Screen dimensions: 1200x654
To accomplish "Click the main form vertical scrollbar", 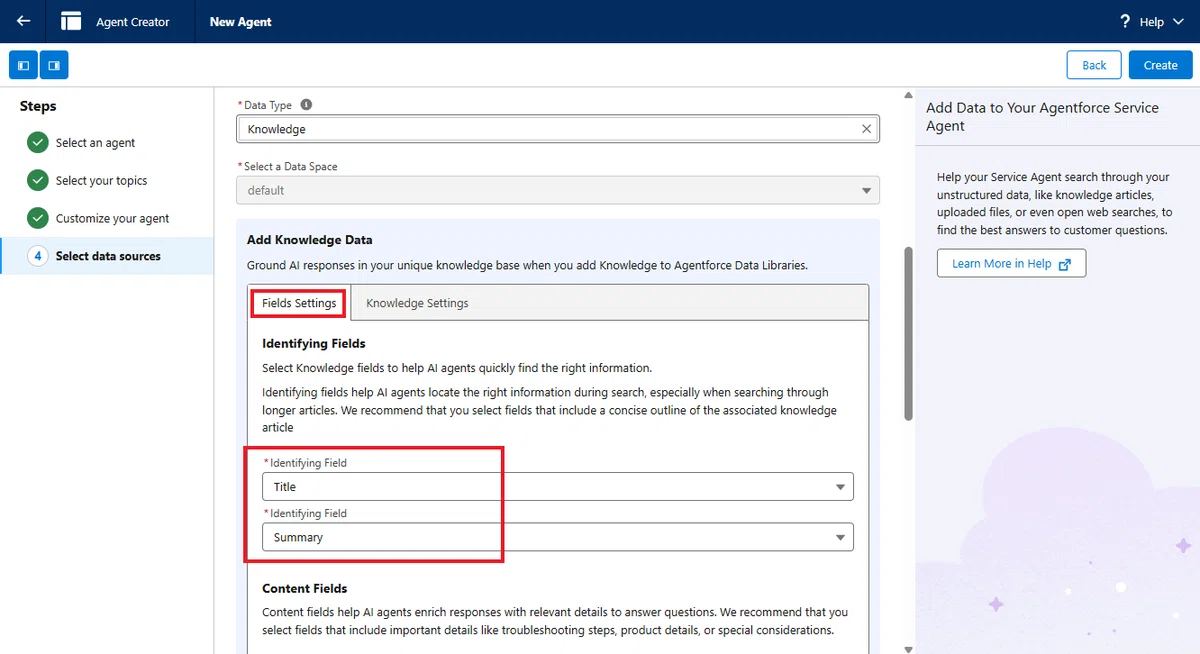I will (908, 335).
